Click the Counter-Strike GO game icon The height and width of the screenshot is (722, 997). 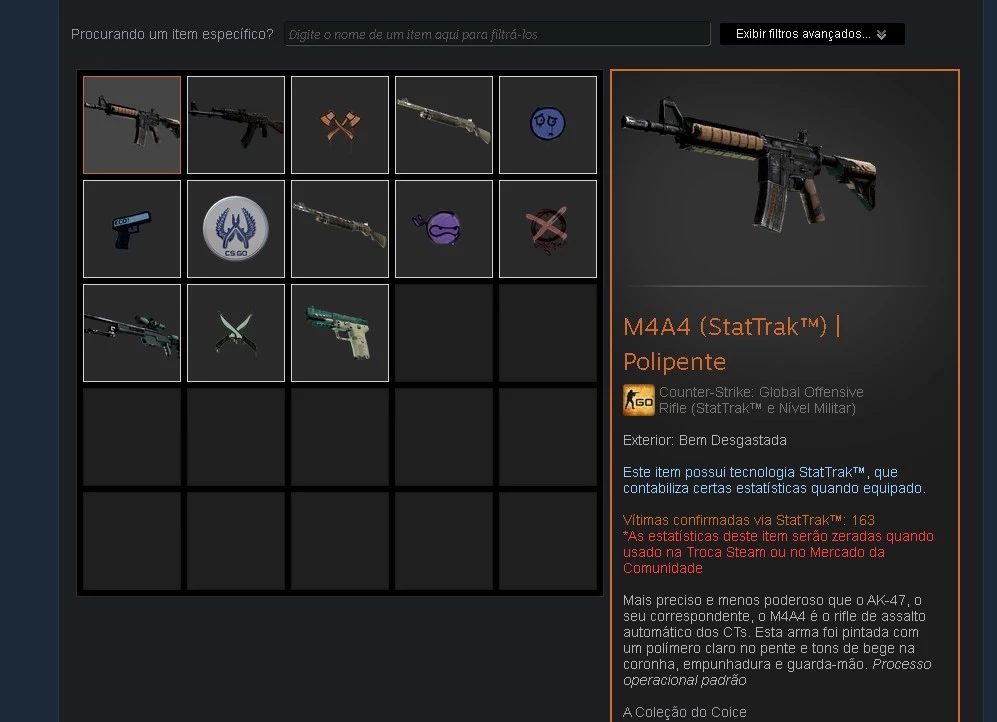coord(638,400)
